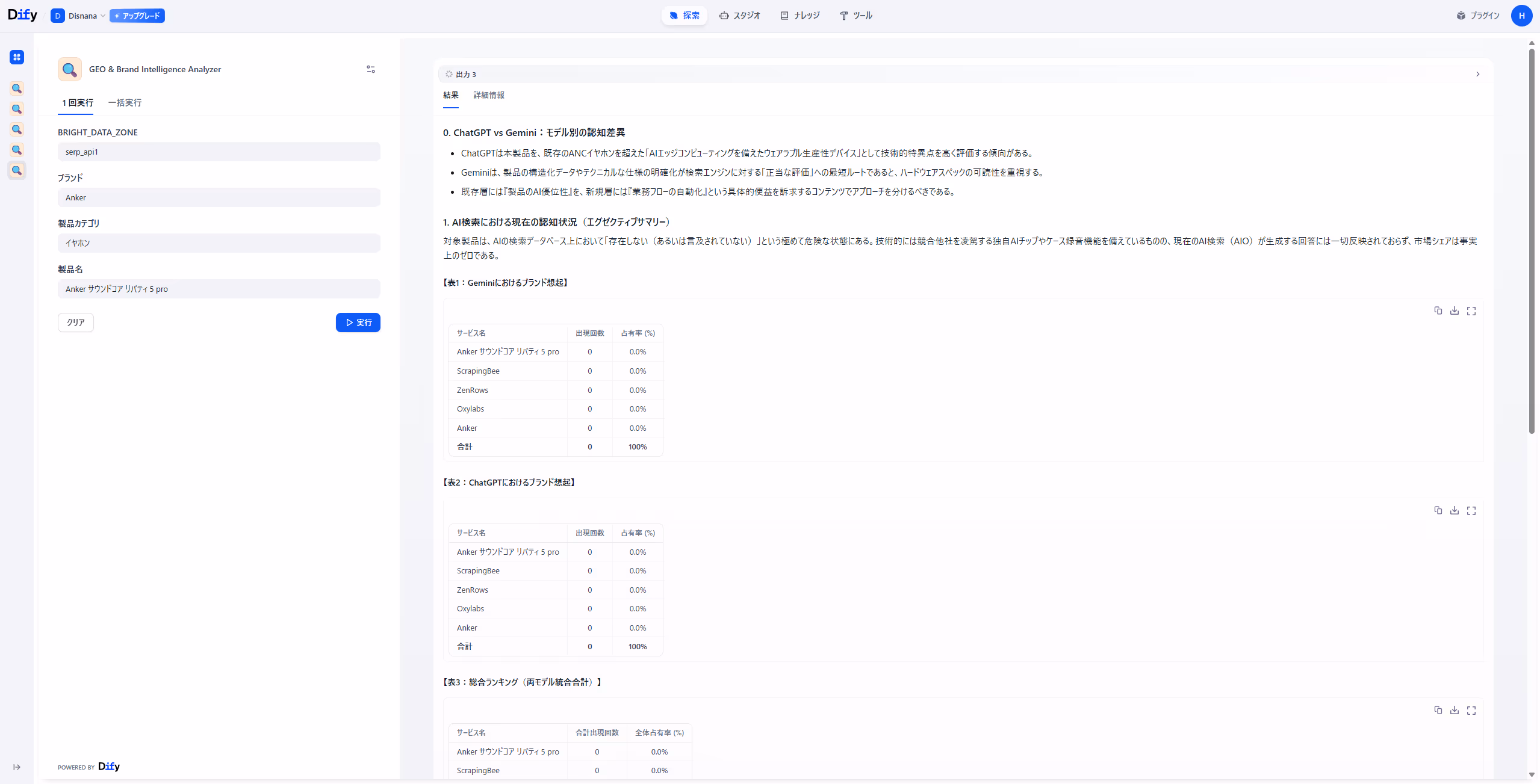Click the scrollbar down arrow
The height and width of the screenshot is (784, 1540).
(x=1532, y=774)
